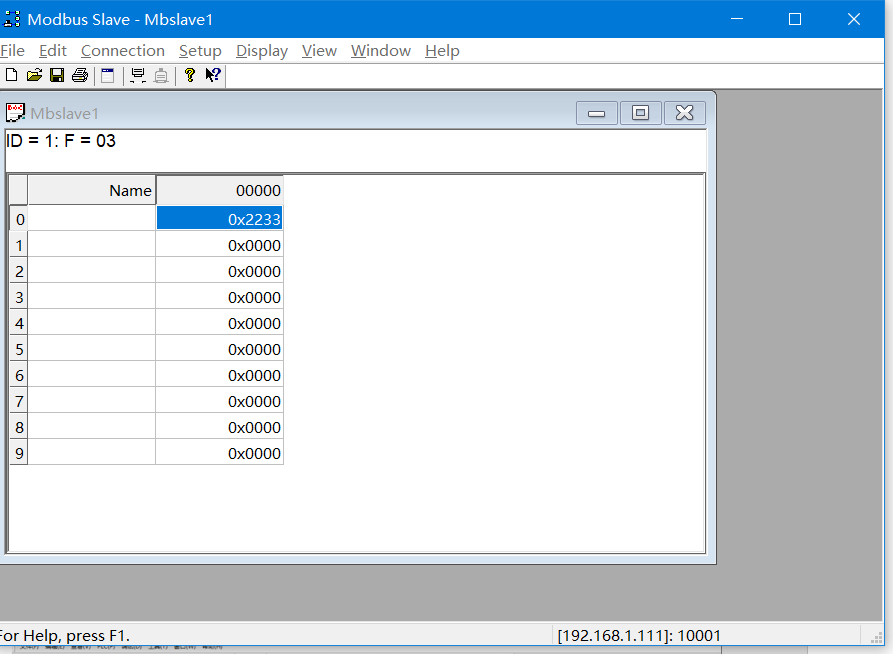893x654 pixels.
Task: Click the Print toolbar icon
Action: (80, 75)
